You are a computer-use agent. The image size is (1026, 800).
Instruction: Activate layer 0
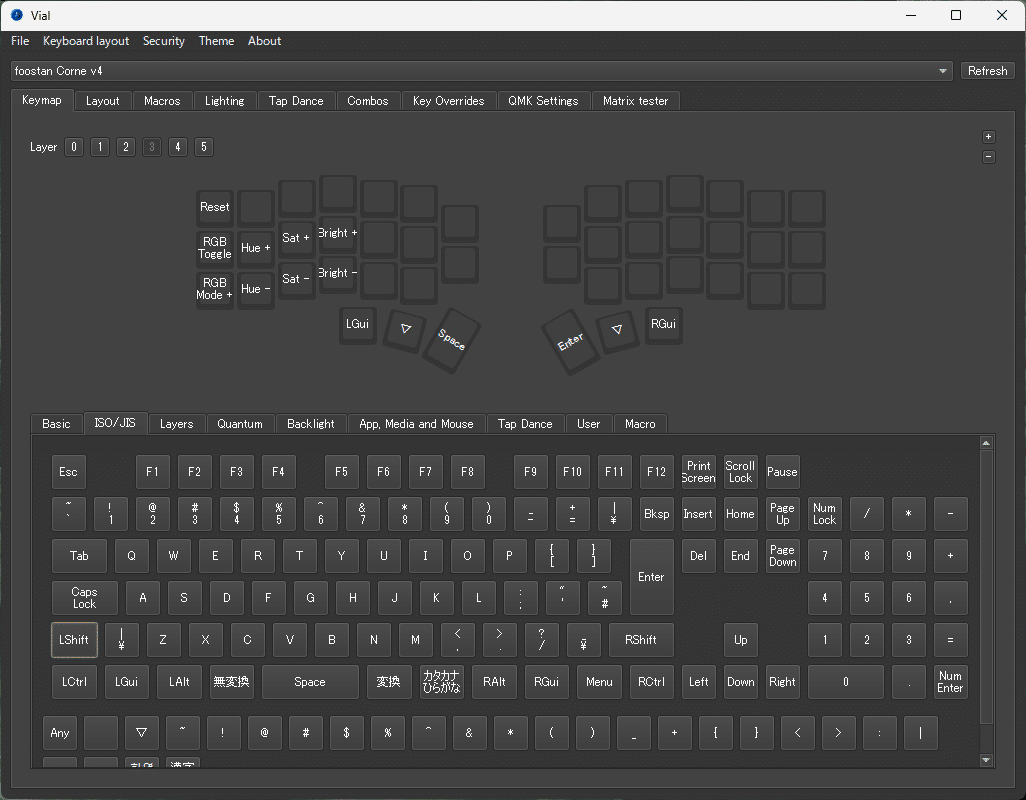pos(73,147)
